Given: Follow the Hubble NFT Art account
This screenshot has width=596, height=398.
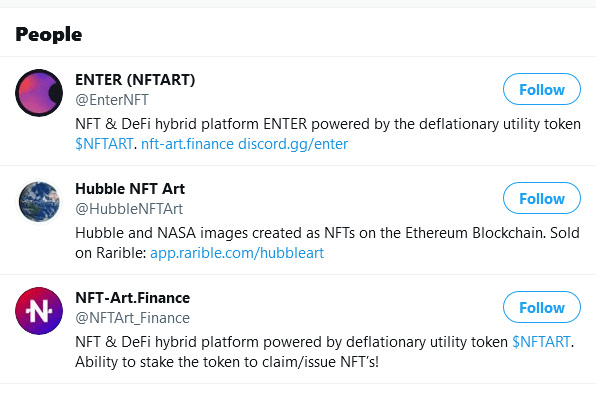Looking at the screenshot, I should (542, 198).
